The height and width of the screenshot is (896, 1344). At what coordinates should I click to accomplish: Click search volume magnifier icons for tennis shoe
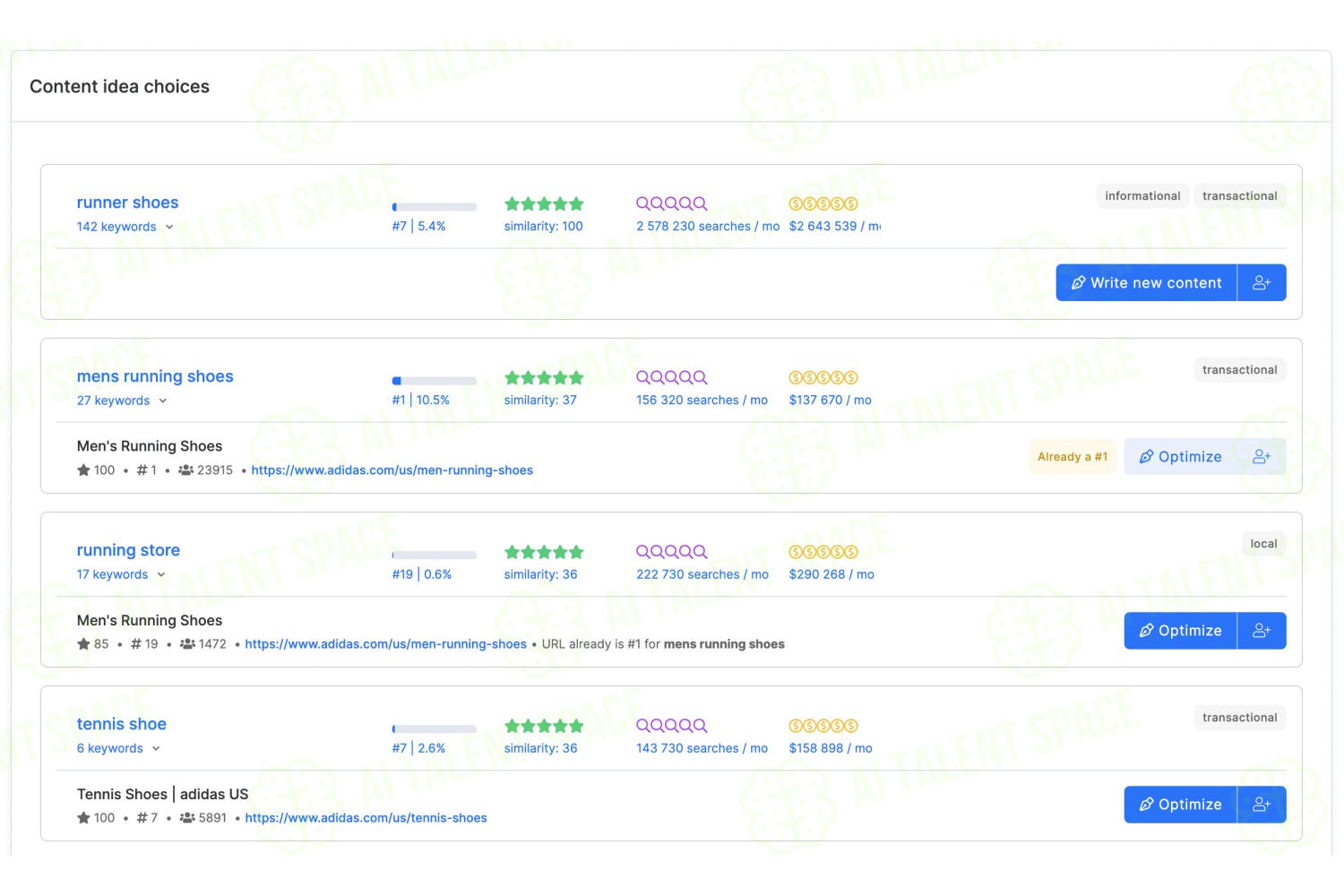[x=672, y=726]
